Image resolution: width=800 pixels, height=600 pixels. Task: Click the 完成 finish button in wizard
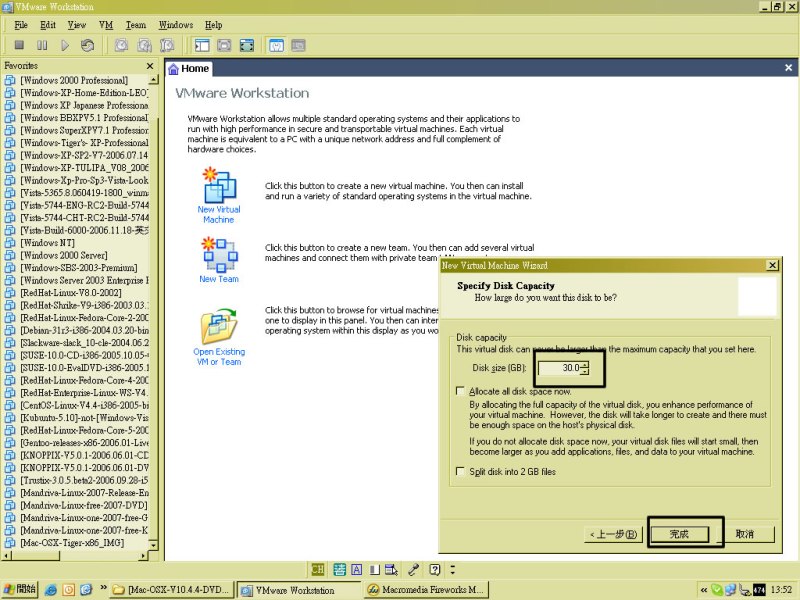coord(679,534)
